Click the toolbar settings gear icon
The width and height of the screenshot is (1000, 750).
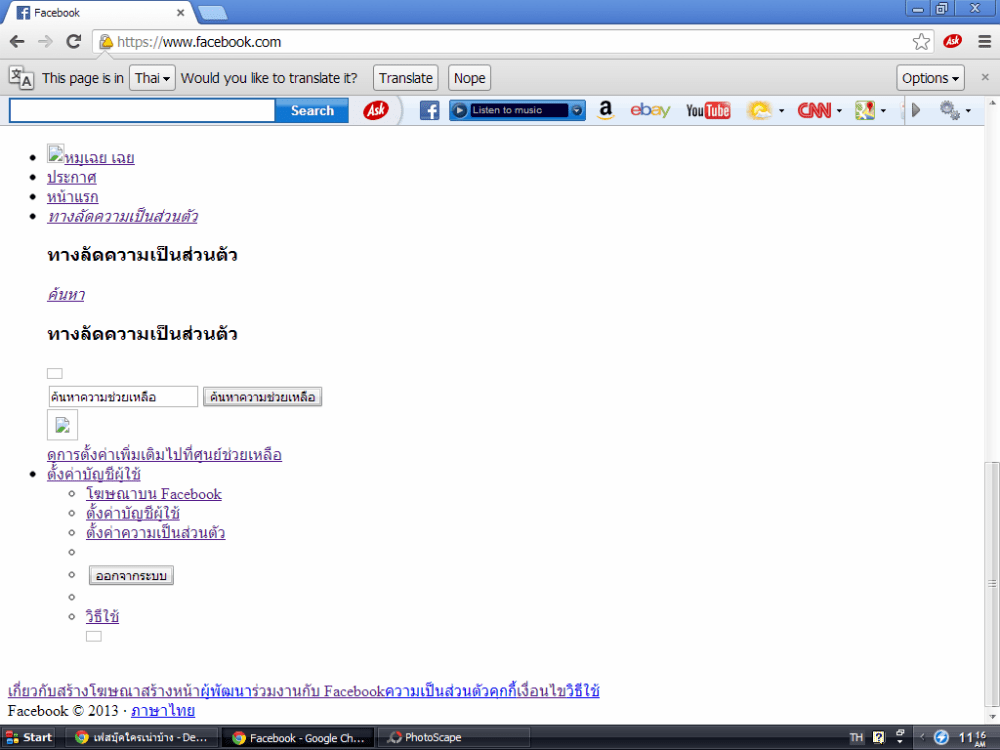[x=950, y=110]
